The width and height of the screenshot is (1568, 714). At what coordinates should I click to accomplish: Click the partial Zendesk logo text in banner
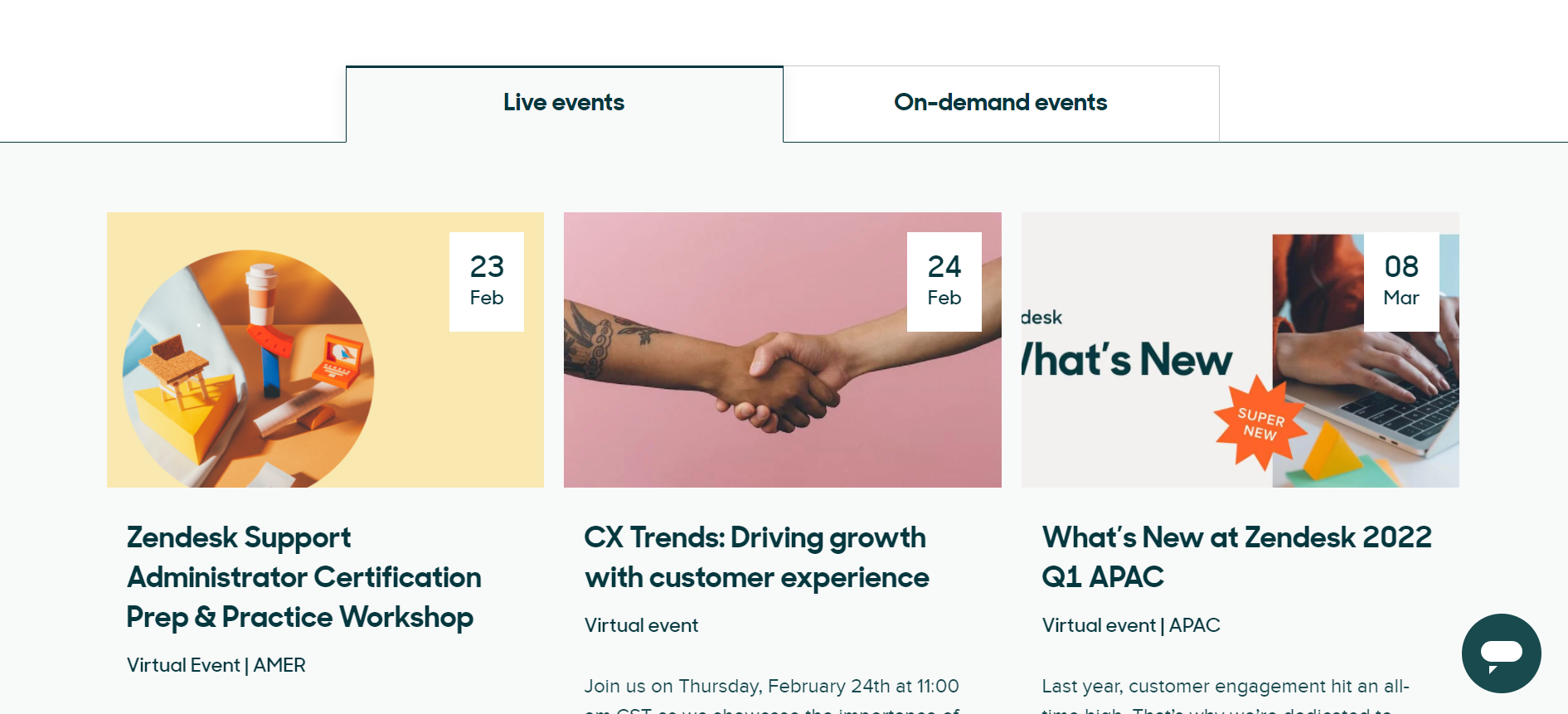tap(1041, 318)
